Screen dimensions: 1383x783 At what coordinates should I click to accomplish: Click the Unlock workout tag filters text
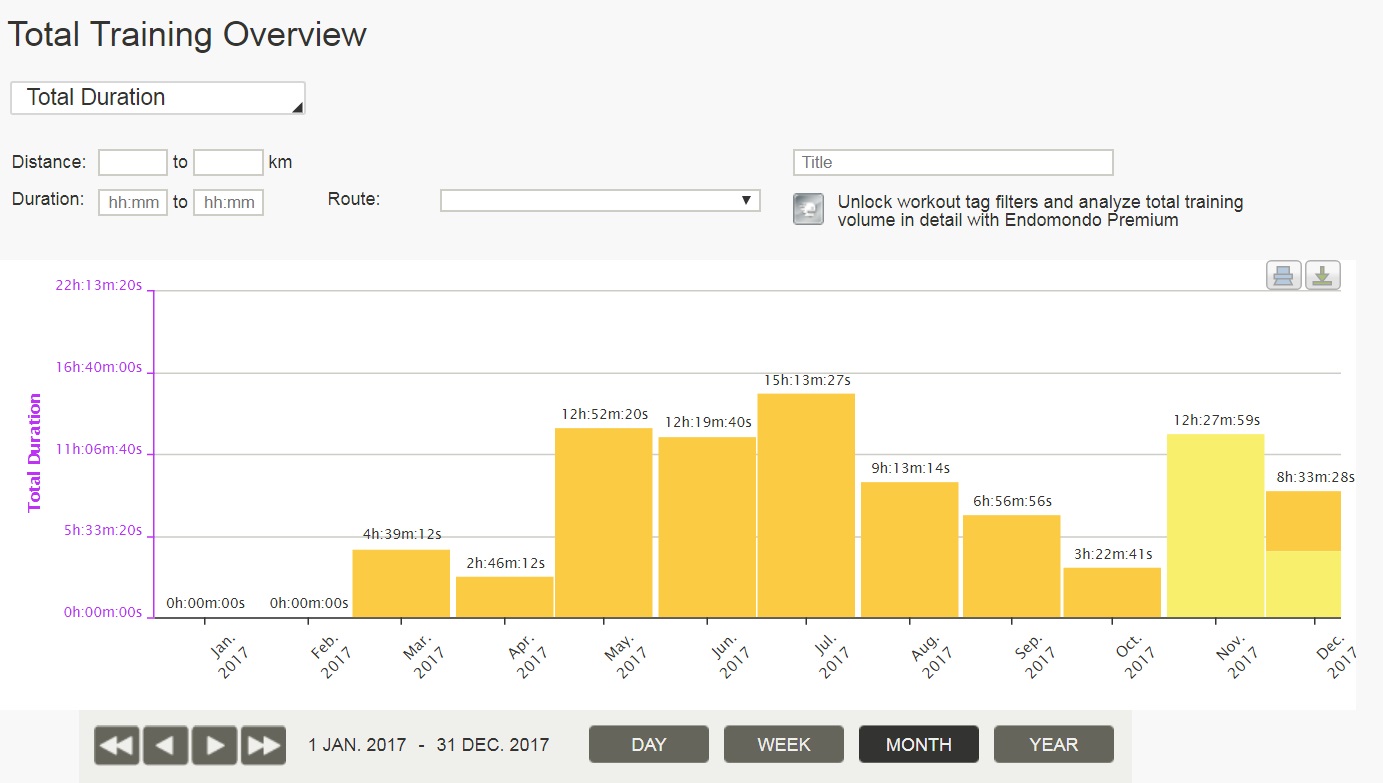(x=1040, y=211)
